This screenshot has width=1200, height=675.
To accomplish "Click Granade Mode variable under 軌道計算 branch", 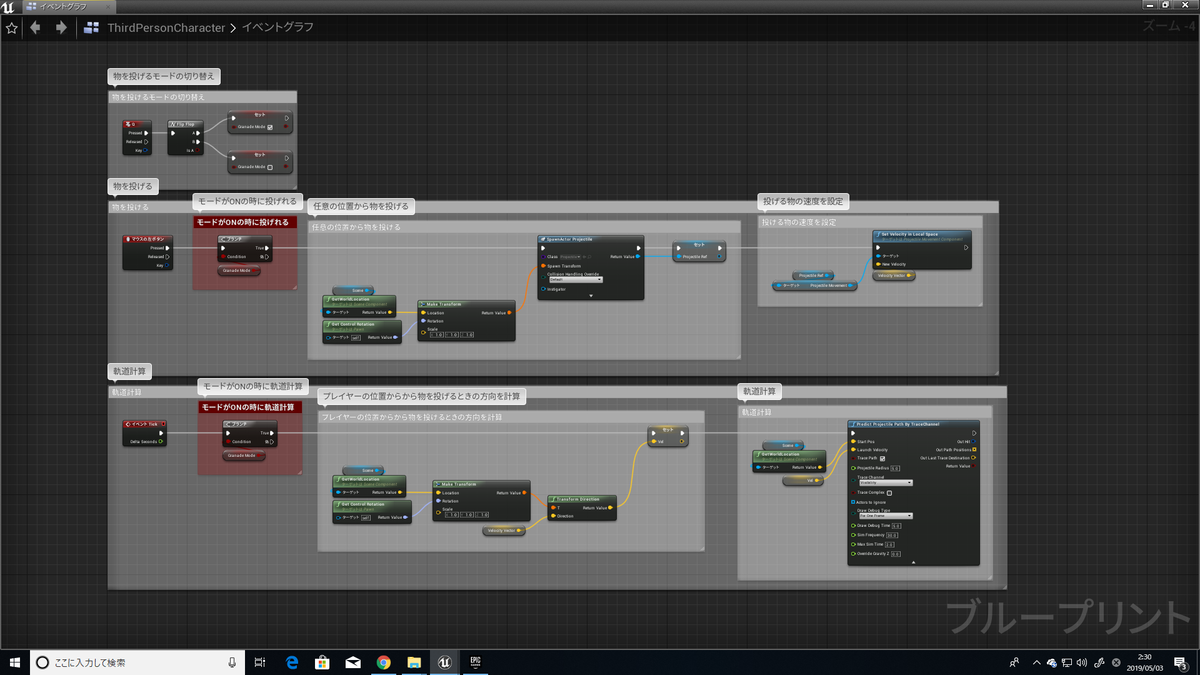I will tap(245, 455).
